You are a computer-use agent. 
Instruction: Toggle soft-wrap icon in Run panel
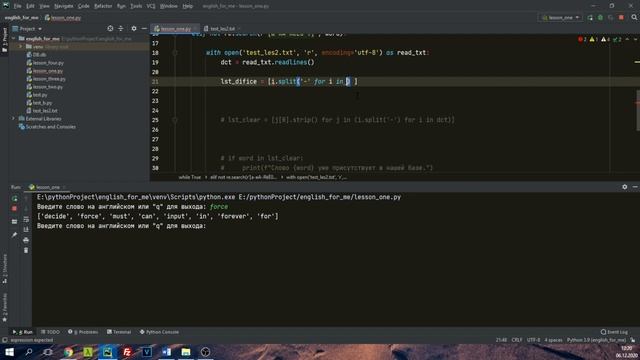tap(26, 220)
